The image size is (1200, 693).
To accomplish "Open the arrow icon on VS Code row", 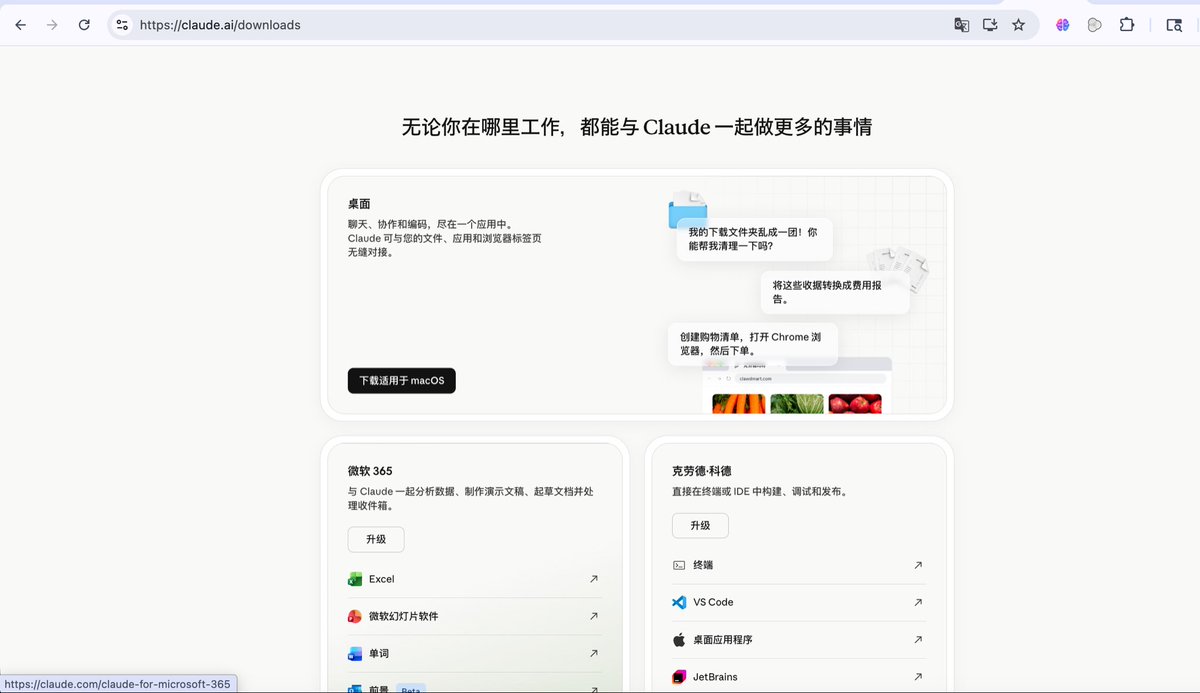I will pos(918,602).
